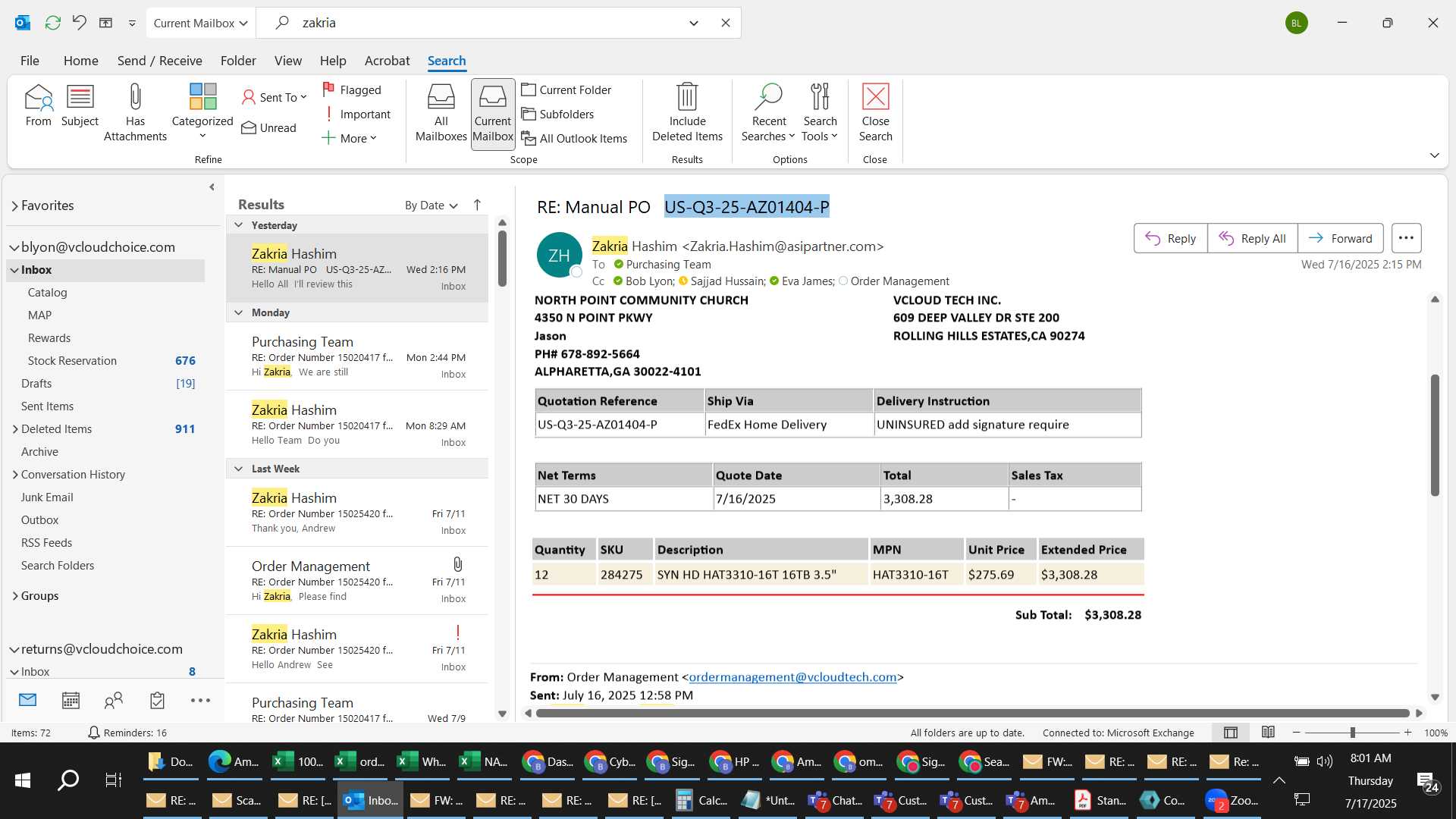Open the More refine options
Screen dimensions: 1456x819
point(349,138)
